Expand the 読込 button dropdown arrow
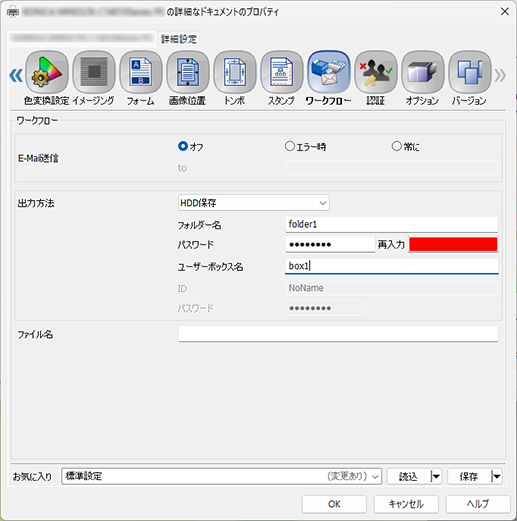 (435, 476)
